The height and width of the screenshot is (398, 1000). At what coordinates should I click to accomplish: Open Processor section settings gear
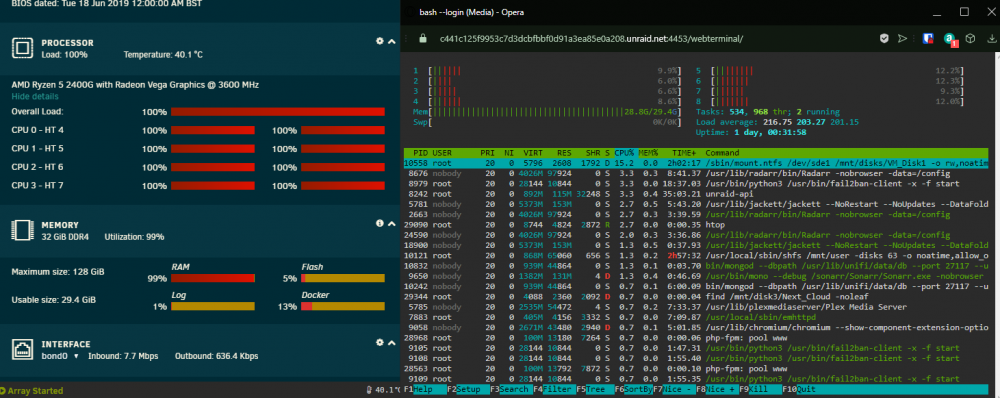(380, 41)
